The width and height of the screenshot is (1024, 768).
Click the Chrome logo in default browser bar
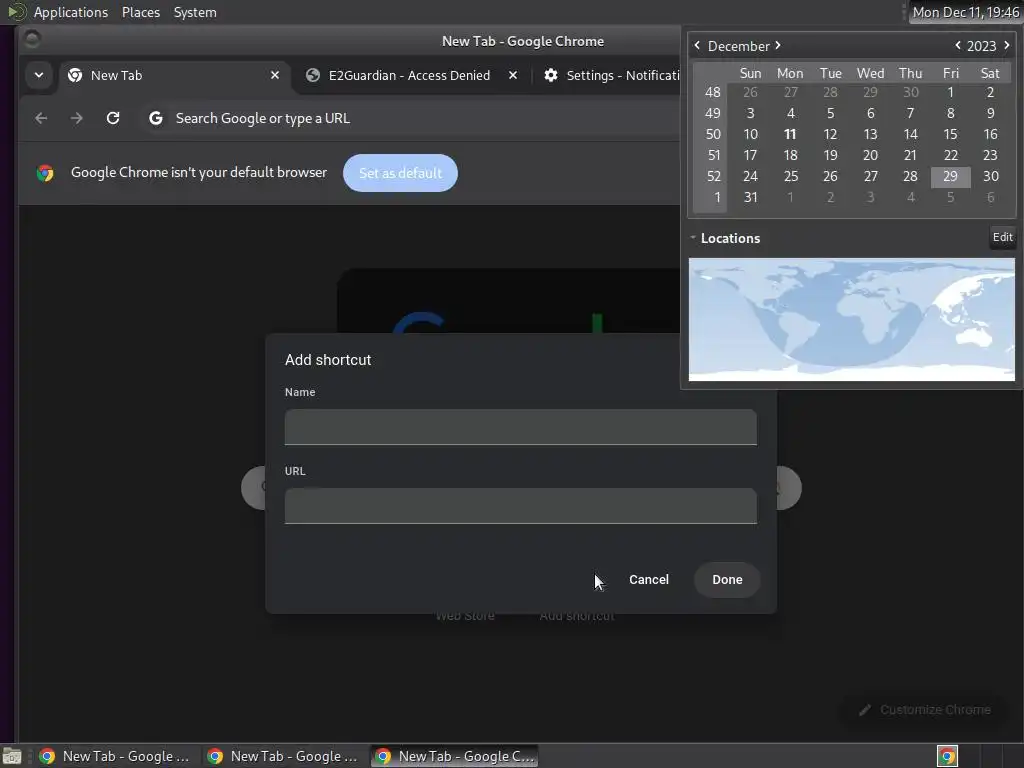tap(45, 173)
